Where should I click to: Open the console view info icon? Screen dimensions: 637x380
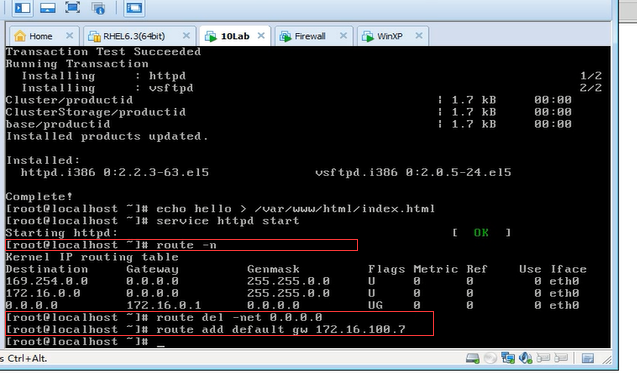pyautogui.click(x=98, y=7)
